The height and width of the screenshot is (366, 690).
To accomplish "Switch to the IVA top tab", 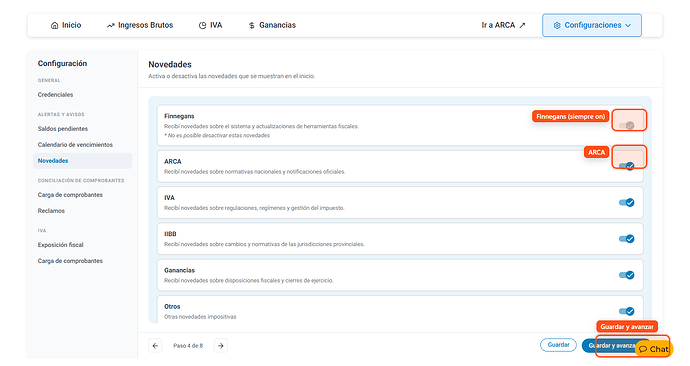I will (210, 26).
